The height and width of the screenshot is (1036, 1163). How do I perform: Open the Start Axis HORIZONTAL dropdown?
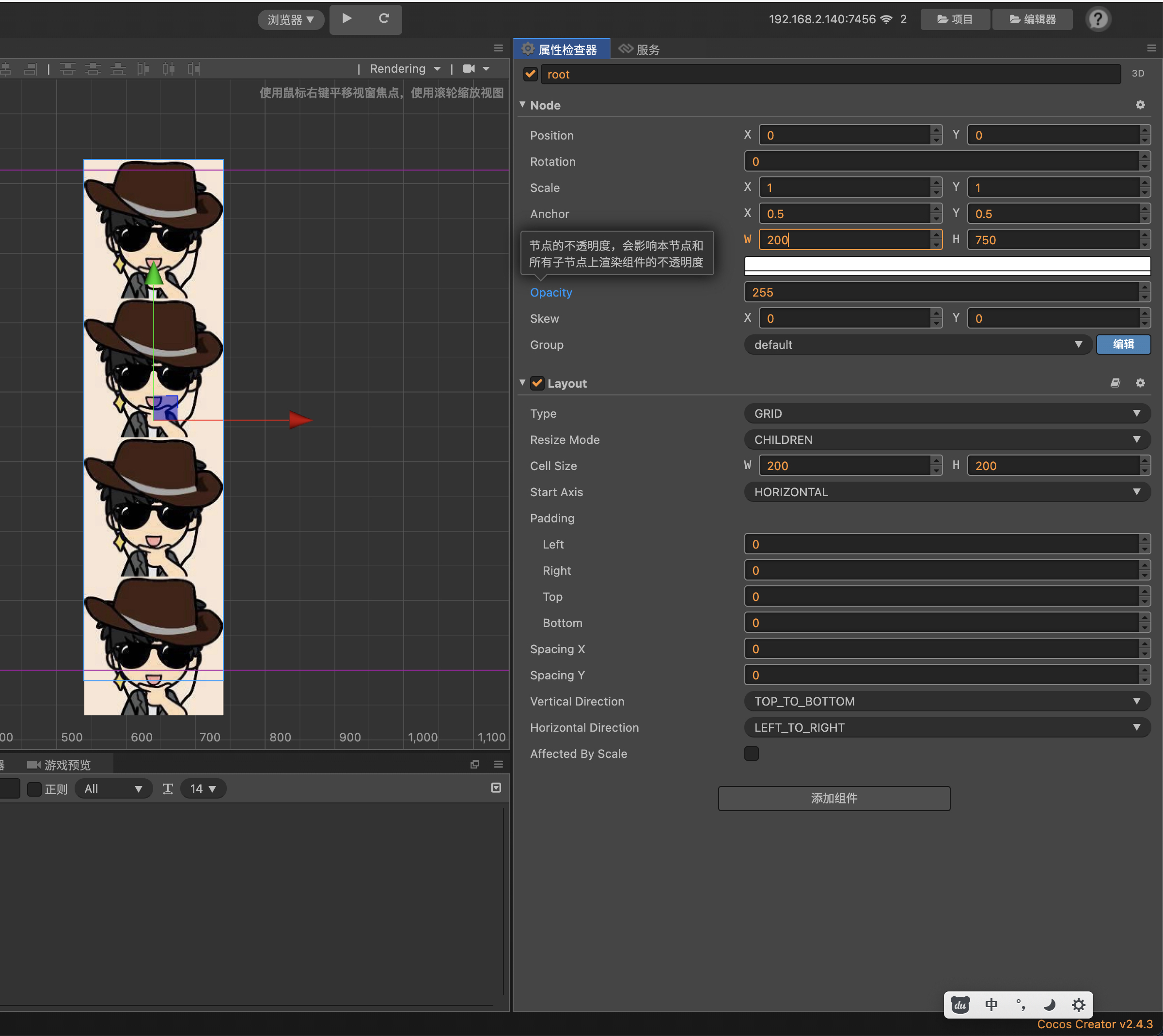[947, 492]
